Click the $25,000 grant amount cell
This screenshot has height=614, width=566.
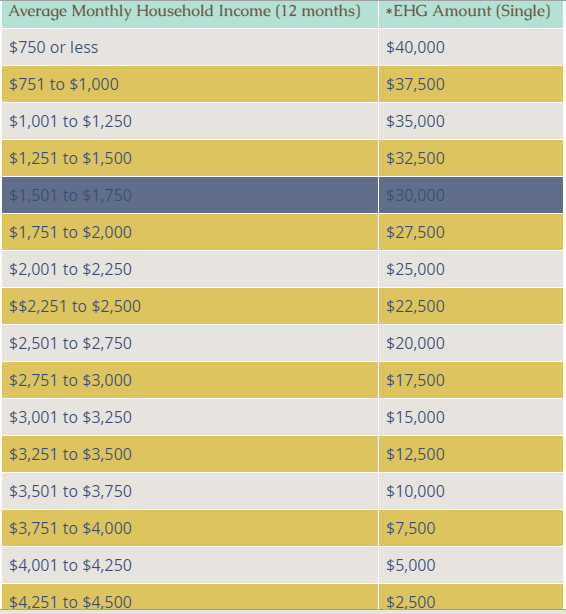471,269
